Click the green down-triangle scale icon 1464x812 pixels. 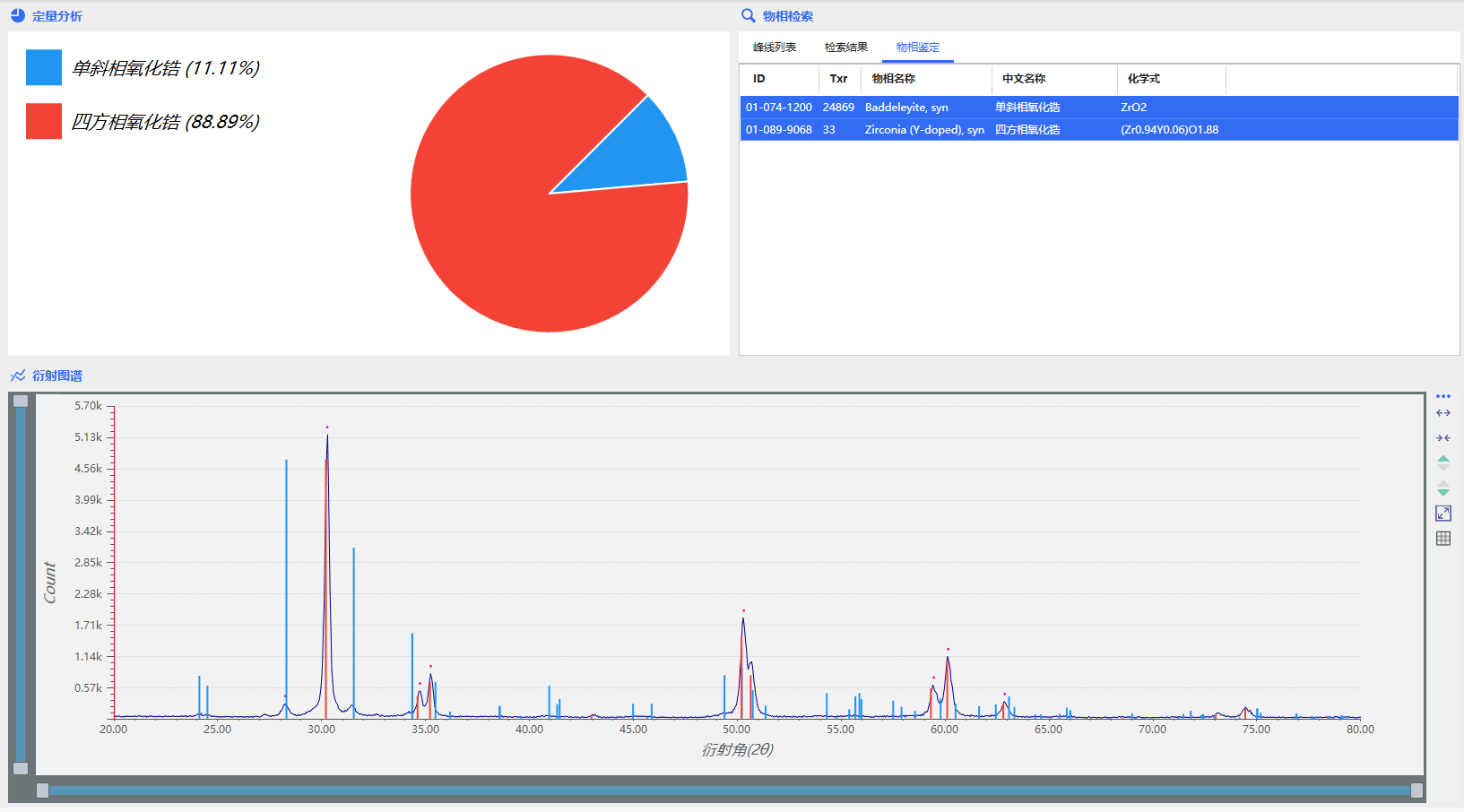click(1442, 488)
